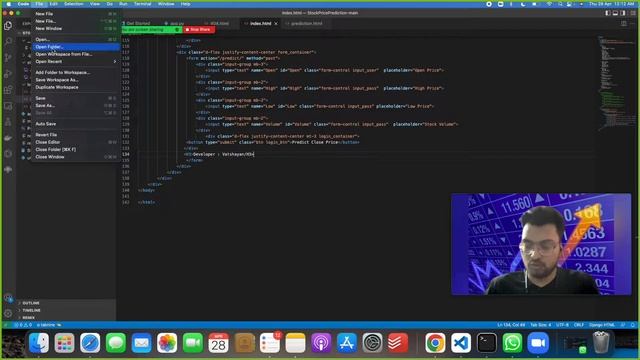Click UTF-8 encoding in status bar
Image resolution: width=640 pixels, height=360 pixels.
(562, 325)
